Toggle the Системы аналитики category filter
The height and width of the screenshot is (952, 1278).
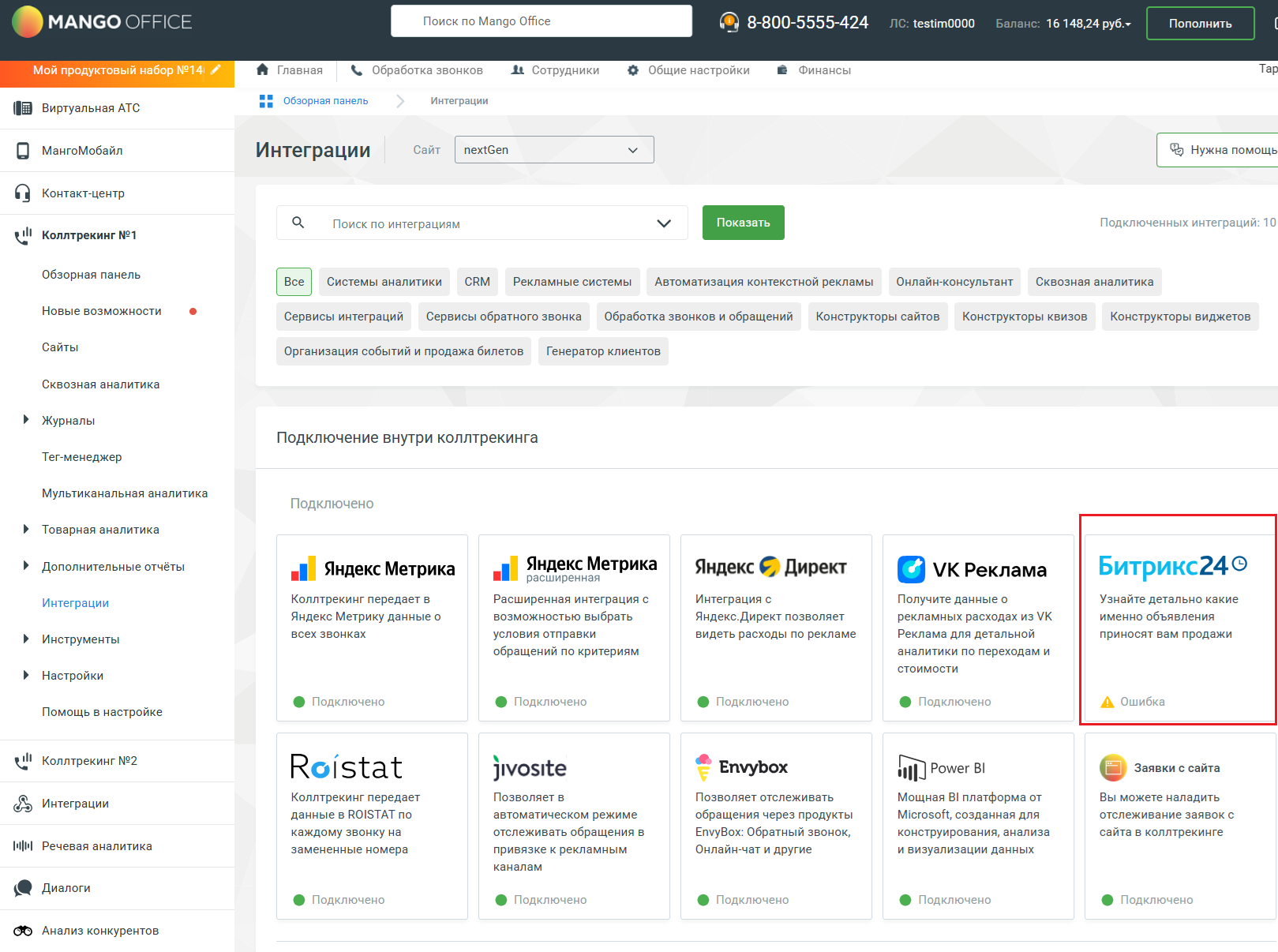pyautogui.click(x=384, y=282)
